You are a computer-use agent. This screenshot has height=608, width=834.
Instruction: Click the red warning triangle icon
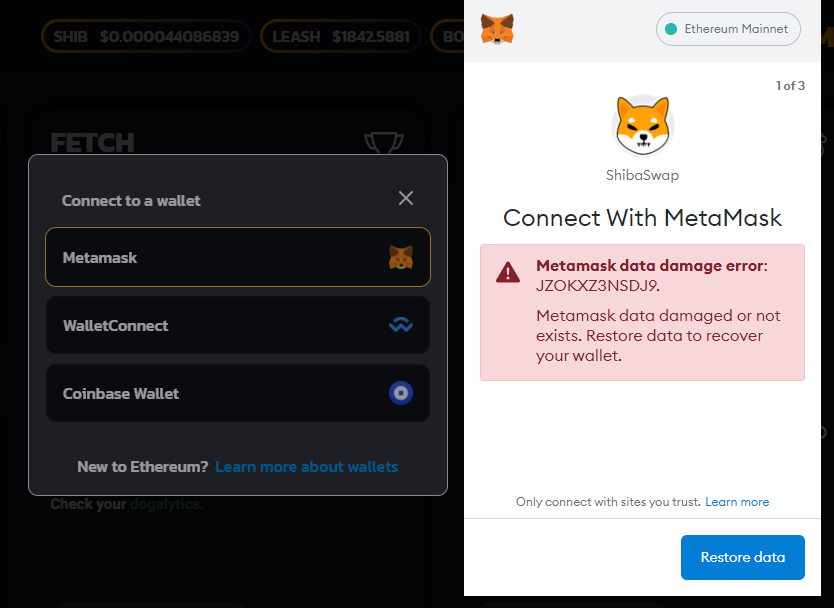point(508,272)
